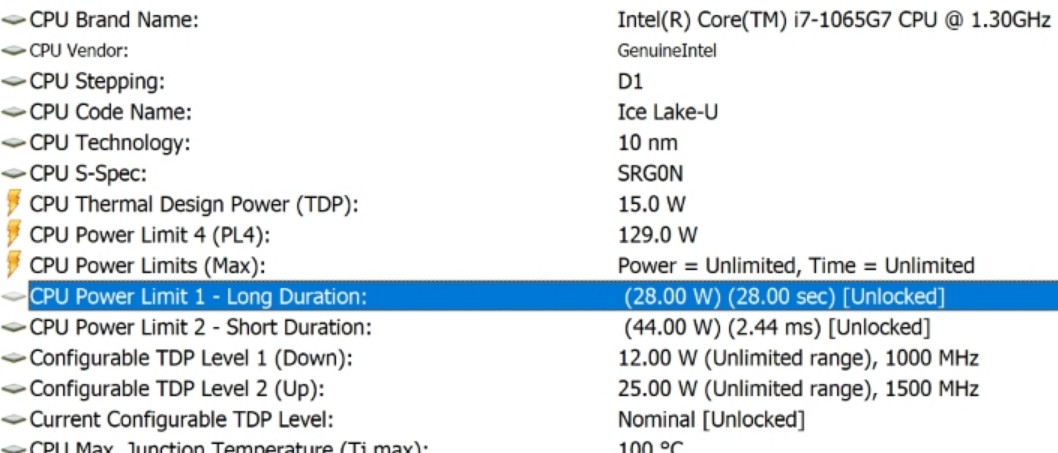Select the CPU Thermal Design Power (TDP) label

coord(193,205)
